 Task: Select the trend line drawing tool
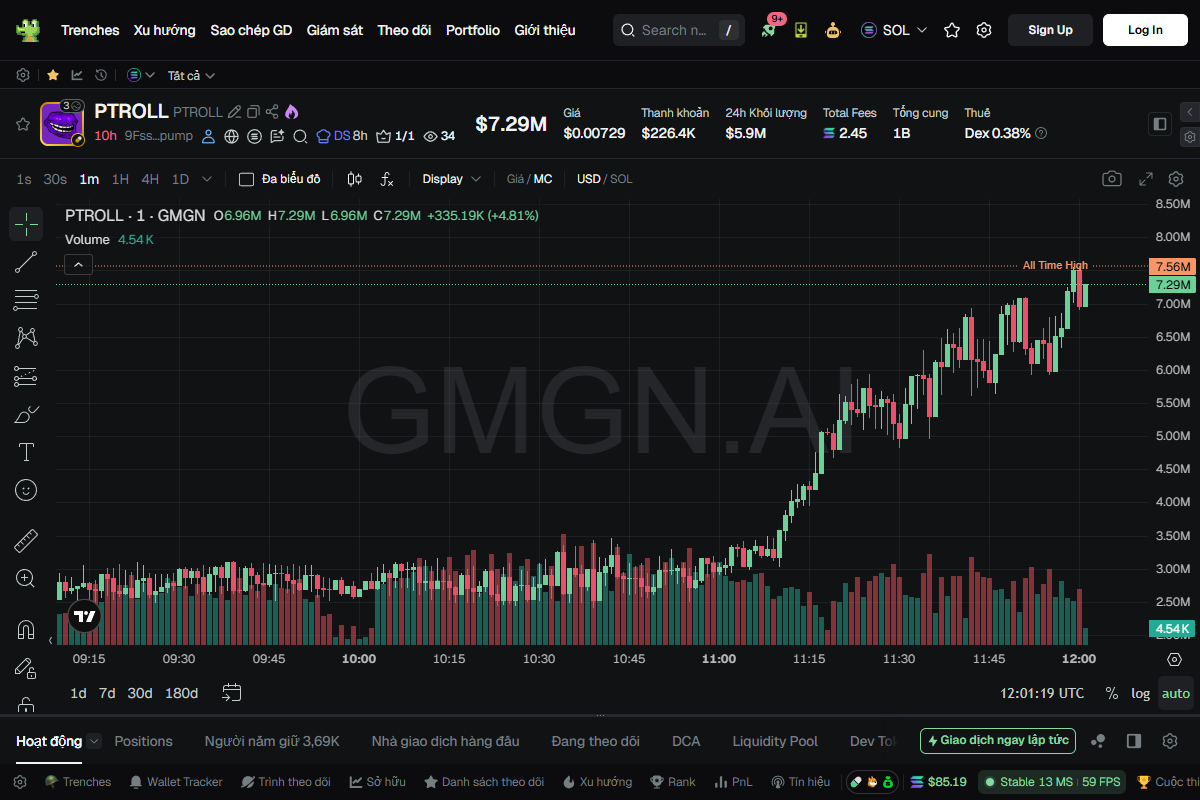(x=26, y=262)
